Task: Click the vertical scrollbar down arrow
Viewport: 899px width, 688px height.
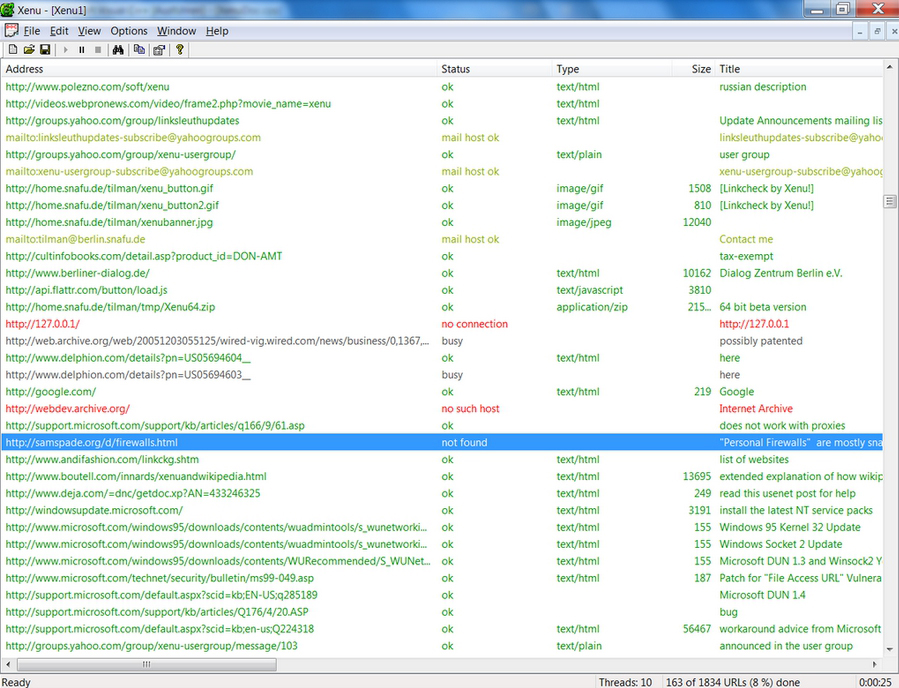Action: (889, 650)
